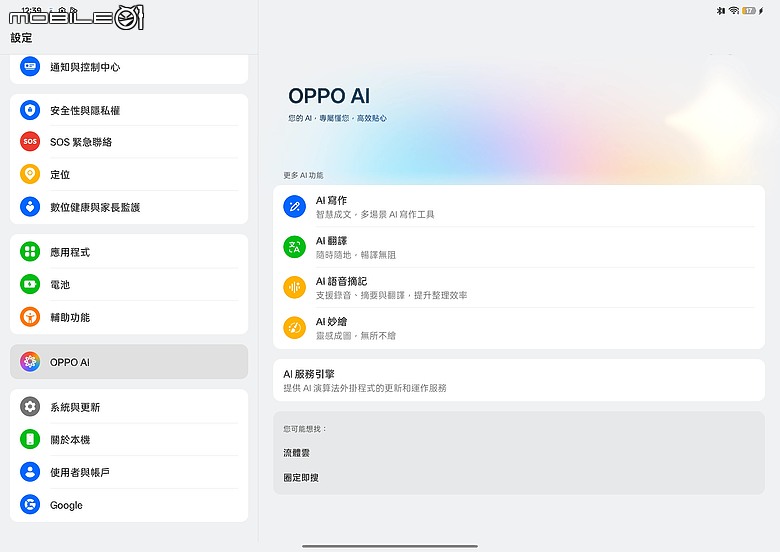Viewport: 780px width, 552px height.
Task: Open 使用者與帳戶 settings
Action: (129, 472)
